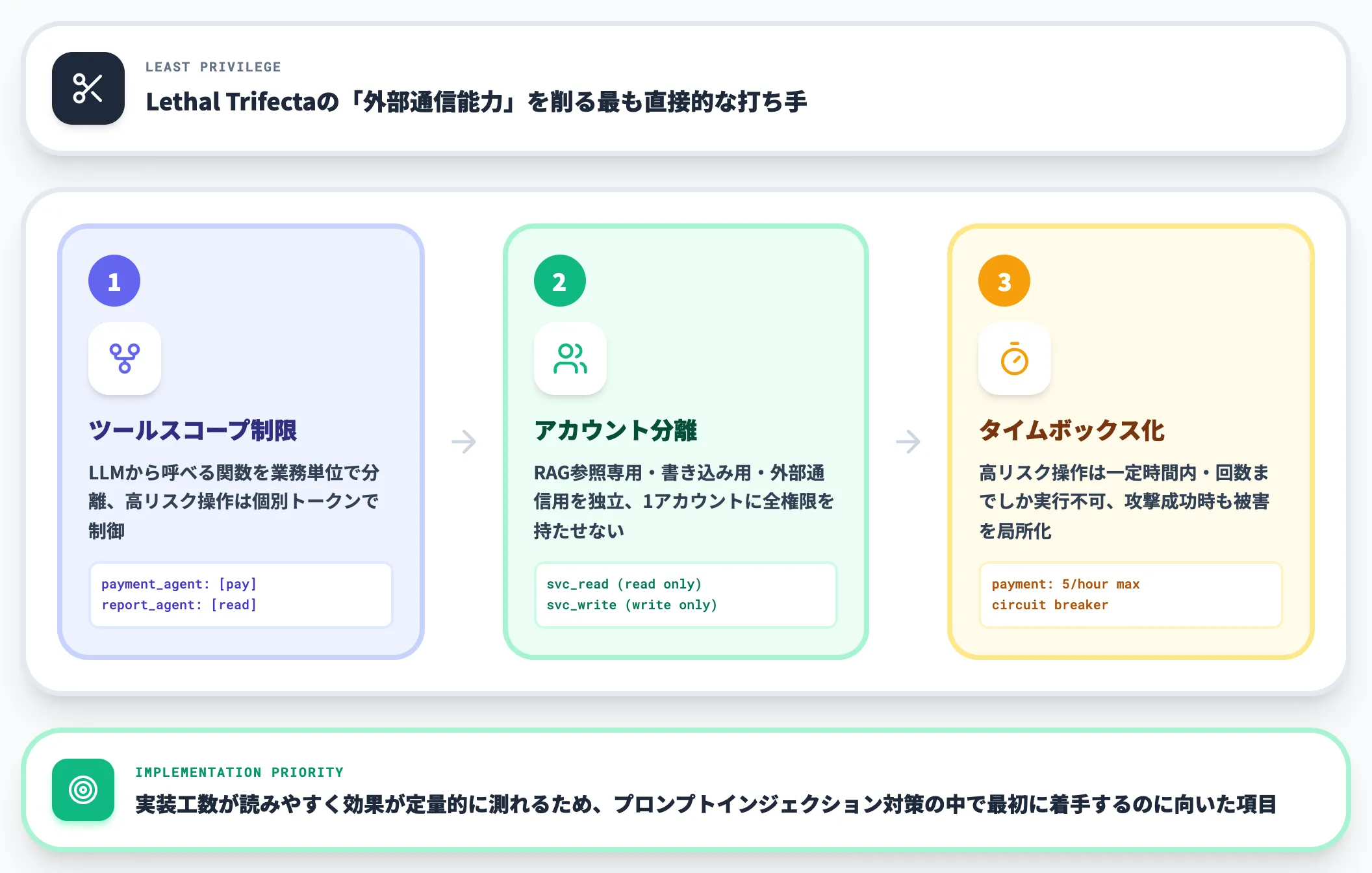The image size is (1372, 873).
Task: Click the payment_agent: [pay] code line
Action: click(x=179, y=584)
